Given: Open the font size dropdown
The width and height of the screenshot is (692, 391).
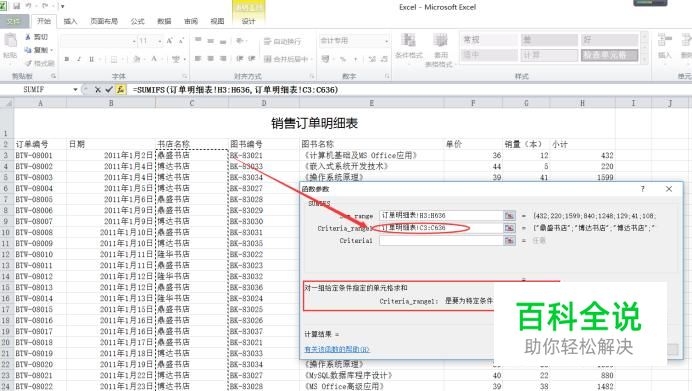Looking at the screenshot, I should tap(160, 41).
